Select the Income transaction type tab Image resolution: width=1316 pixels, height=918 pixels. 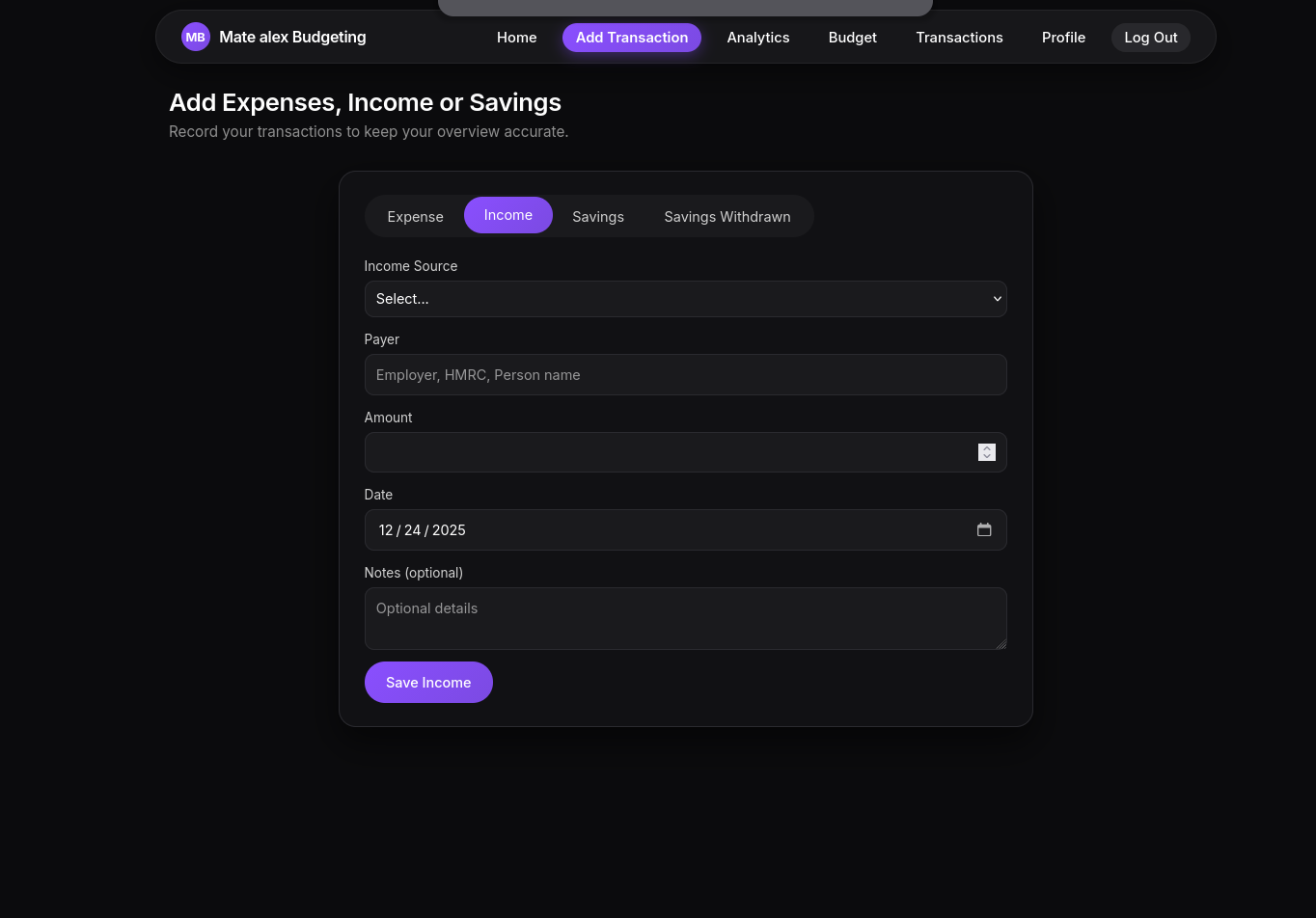click(x=507, y=215)
